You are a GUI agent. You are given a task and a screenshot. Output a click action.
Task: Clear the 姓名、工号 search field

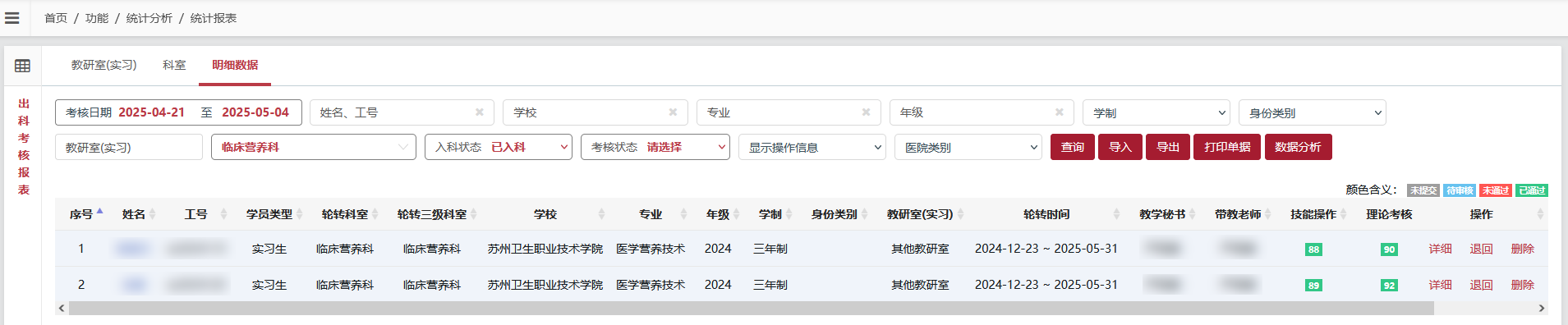point(480,112)
